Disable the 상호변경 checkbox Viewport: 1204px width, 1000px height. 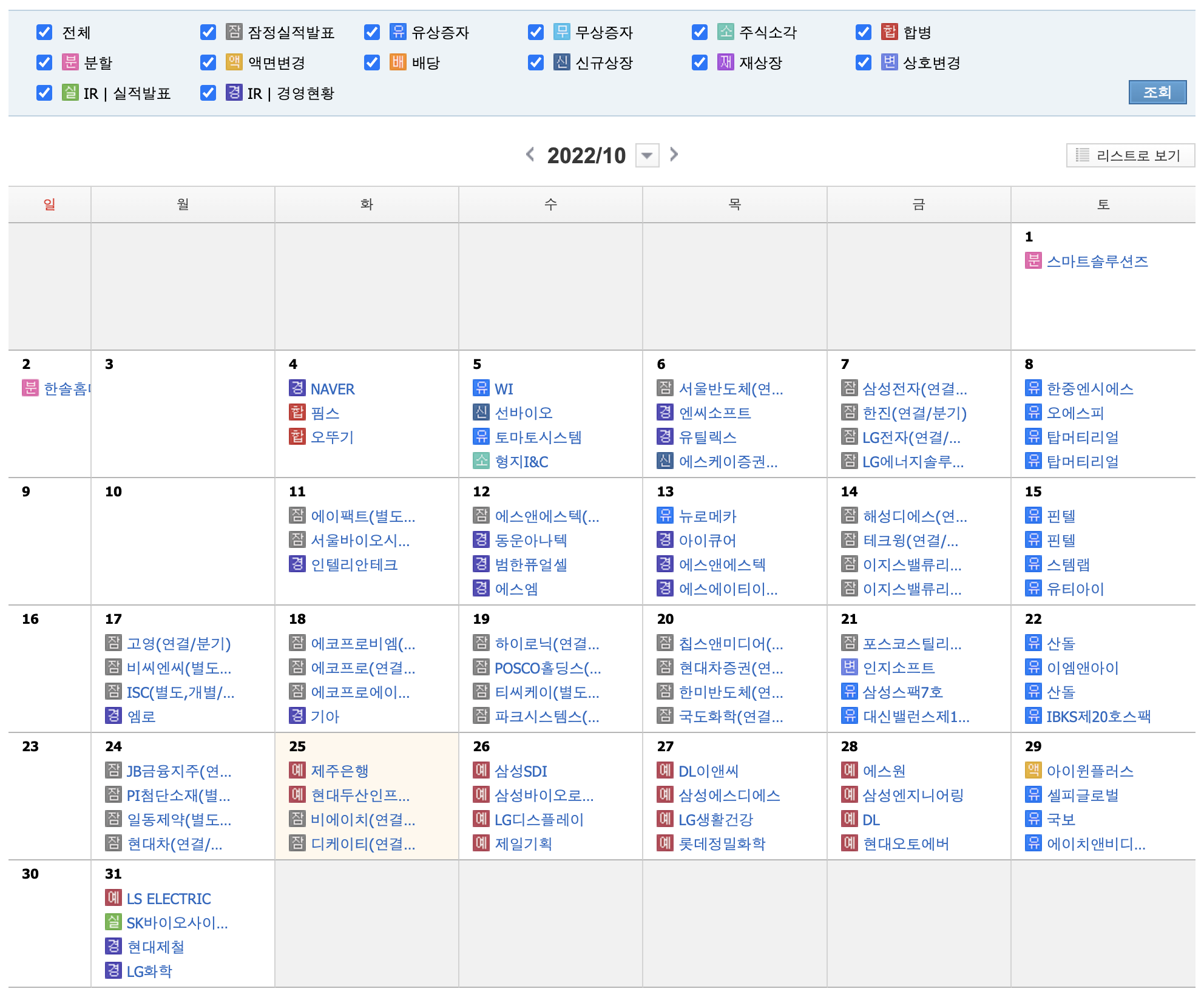coord(864,62)
